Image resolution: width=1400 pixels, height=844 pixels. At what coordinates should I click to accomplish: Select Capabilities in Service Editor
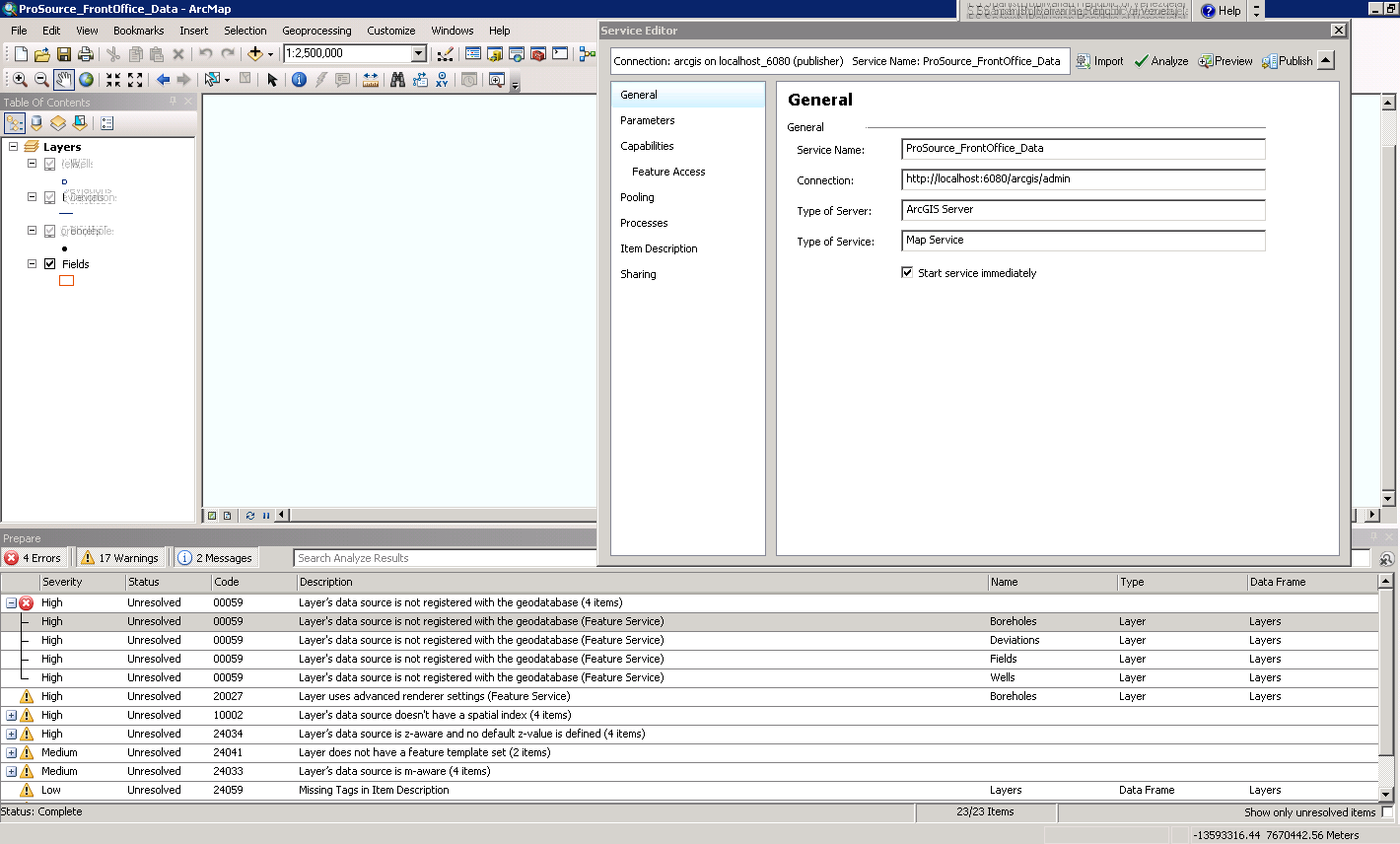pos(648,146)
